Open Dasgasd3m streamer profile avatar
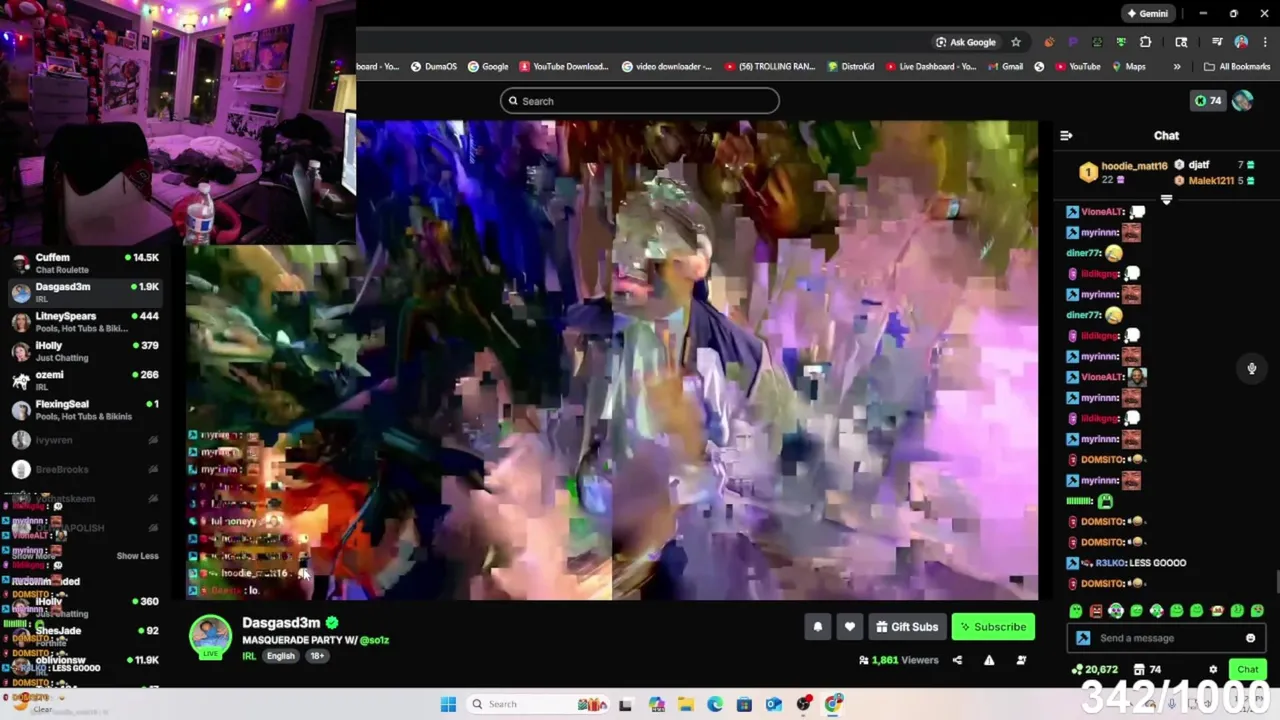Screen dimensions: 1280x720 (210, 636)
